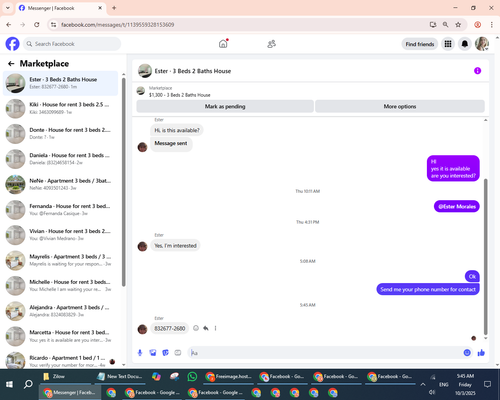Open conversation info purple icon
500x400 pixels.
(477, 71)
